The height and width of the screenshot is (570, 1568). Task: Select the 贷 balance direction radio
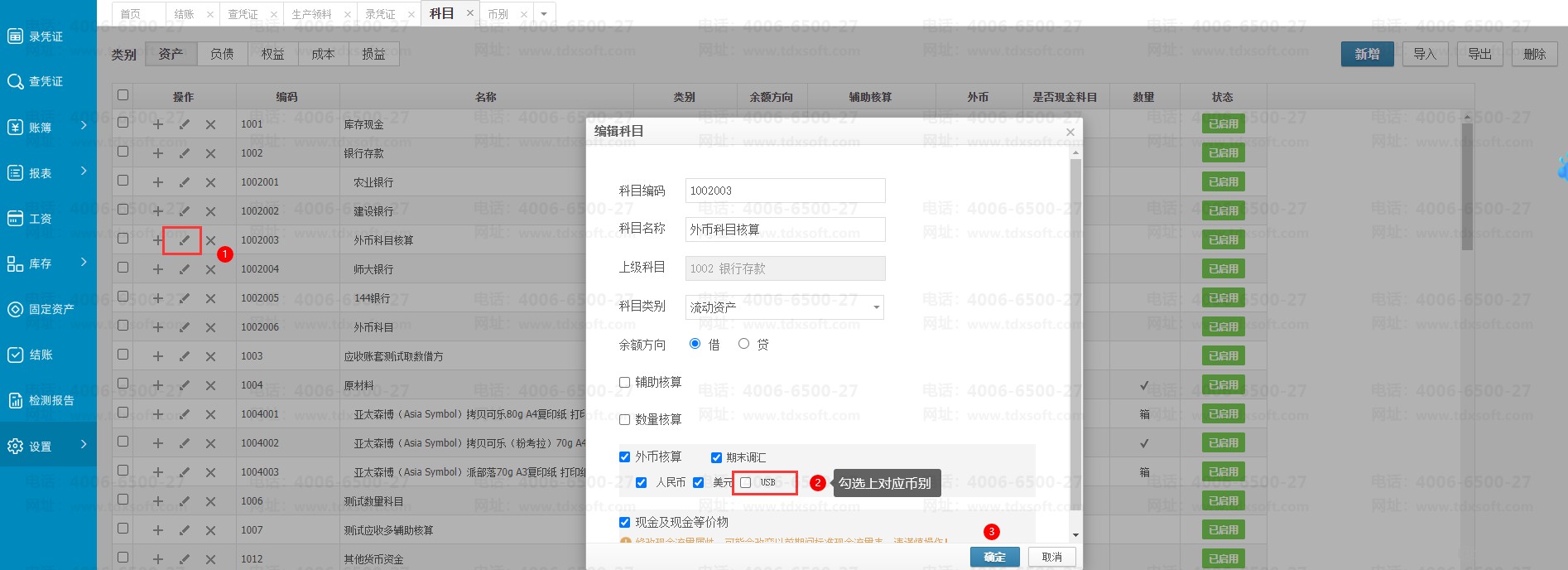pos(743,344)
